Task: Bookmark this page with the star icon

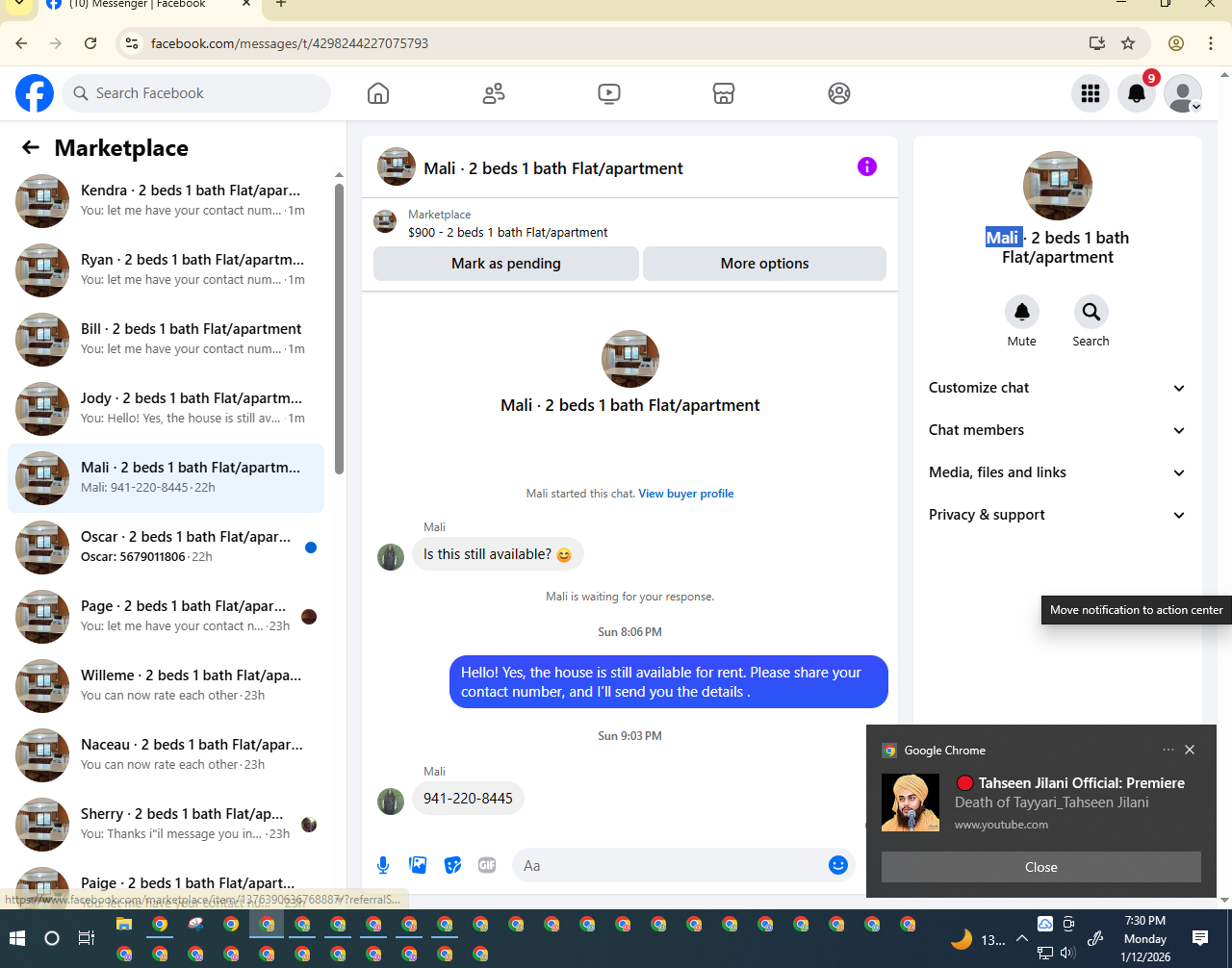Action: click(x=1128, y=43)
